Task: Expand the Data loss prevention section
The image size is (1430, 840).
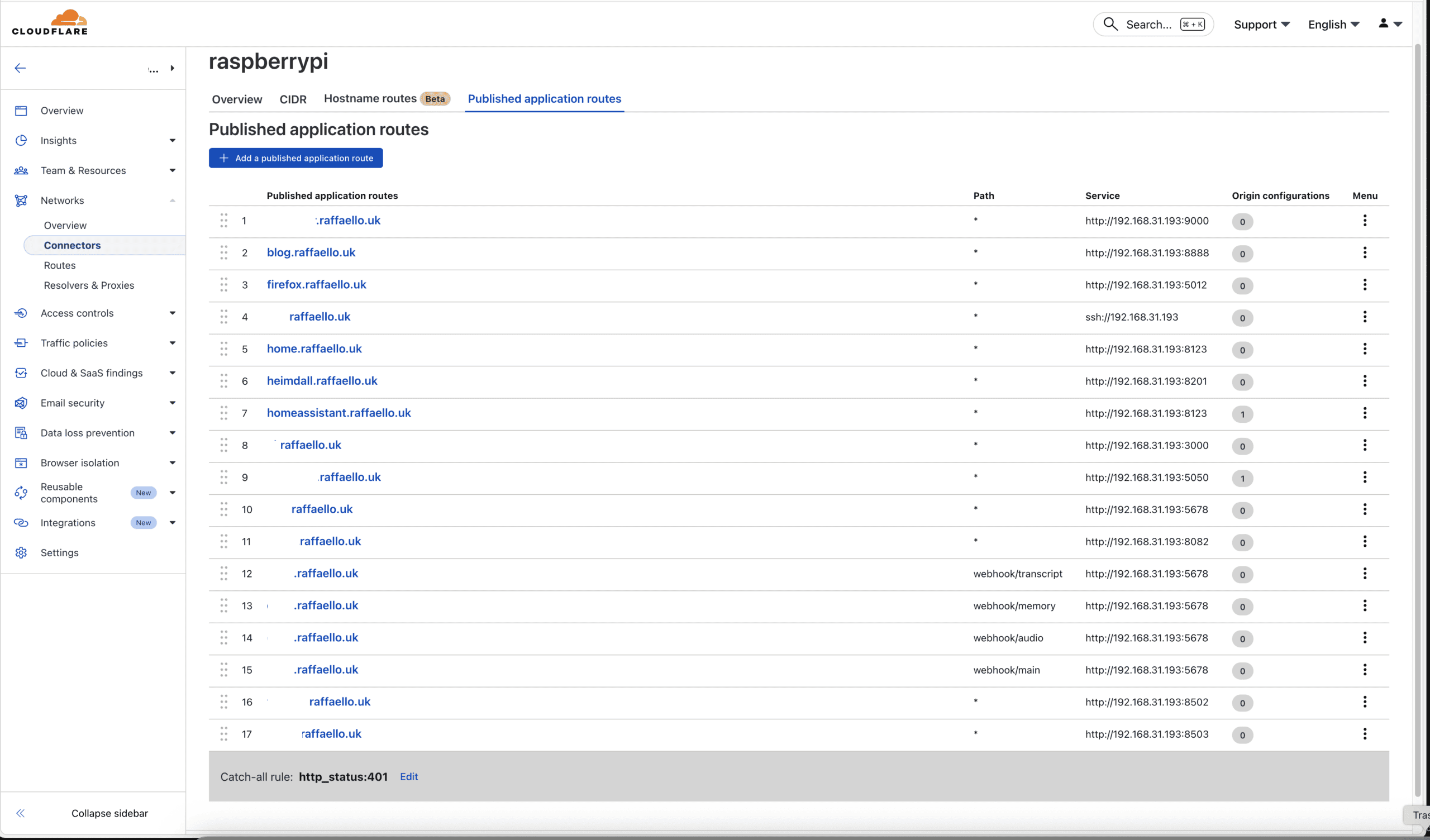Action: pos(172,433)
